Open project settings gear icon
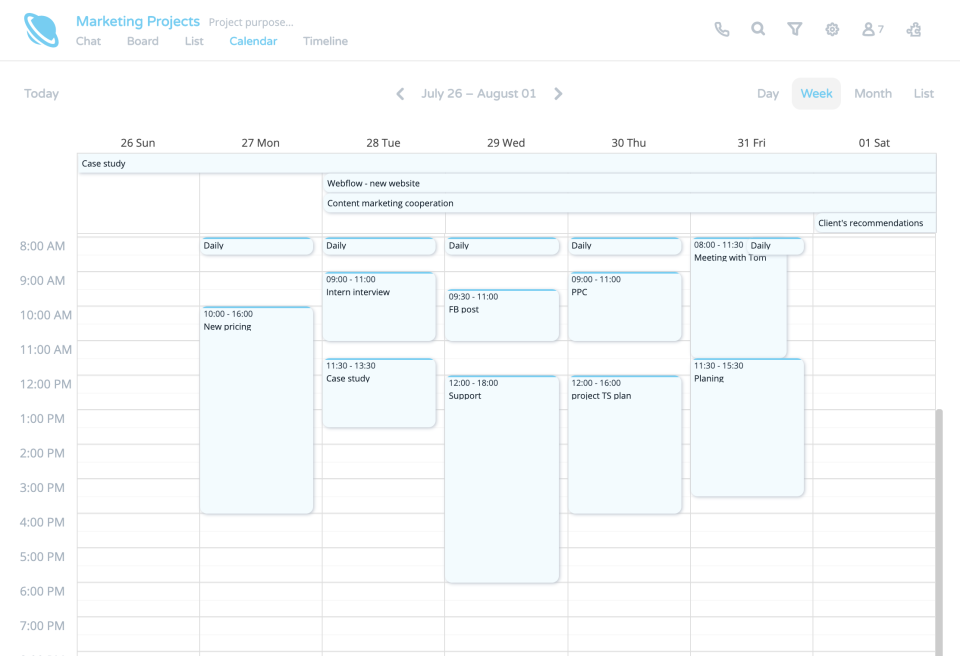The image size is (960, 656). (x=831, y=29)
